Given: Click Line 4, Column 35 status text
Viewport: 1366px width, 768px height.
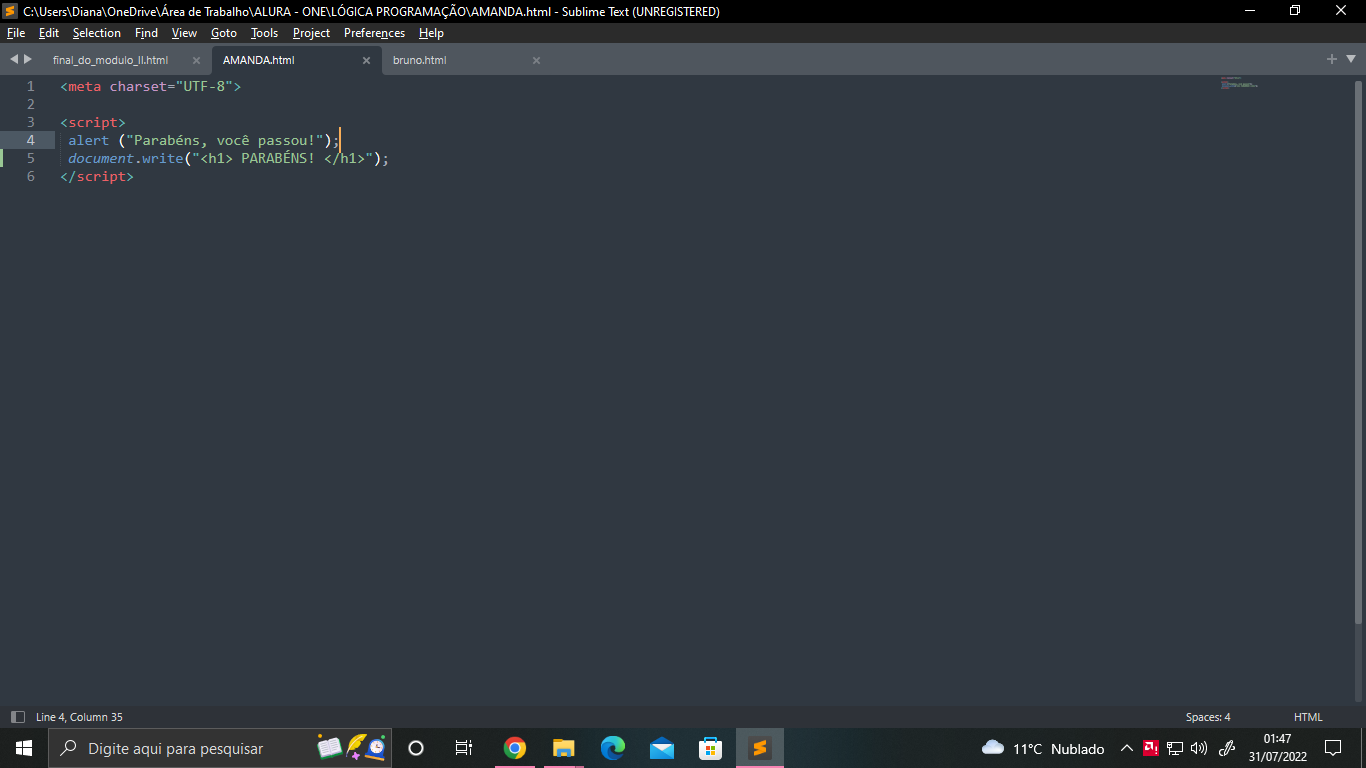Looking at the screenshot, I should tap(79, 717).
